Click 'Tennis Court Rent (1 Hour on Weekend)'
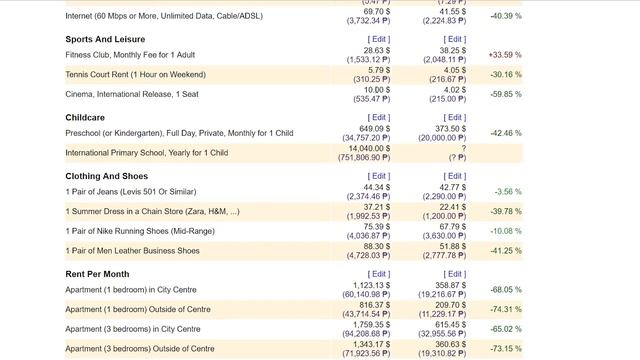 tap(136, 75)
